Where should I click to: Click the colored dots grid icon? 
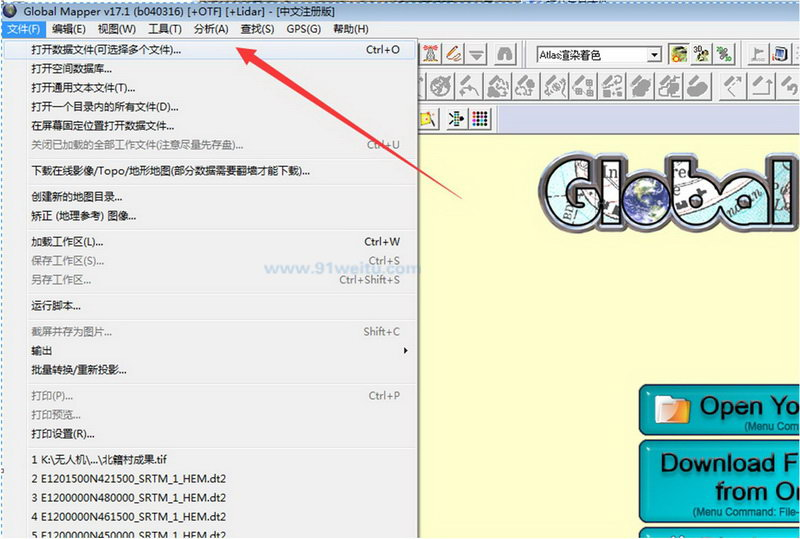(480, 119)
